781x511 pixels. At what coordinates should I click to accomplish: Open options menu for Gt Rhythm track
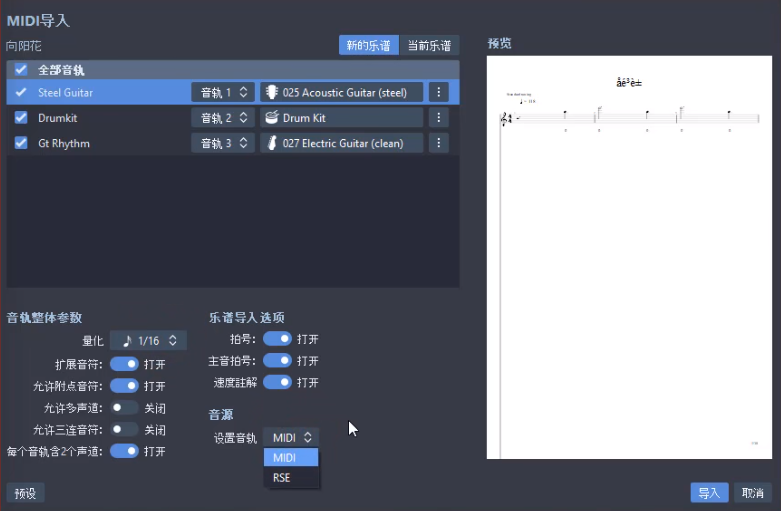coord(438,143)
